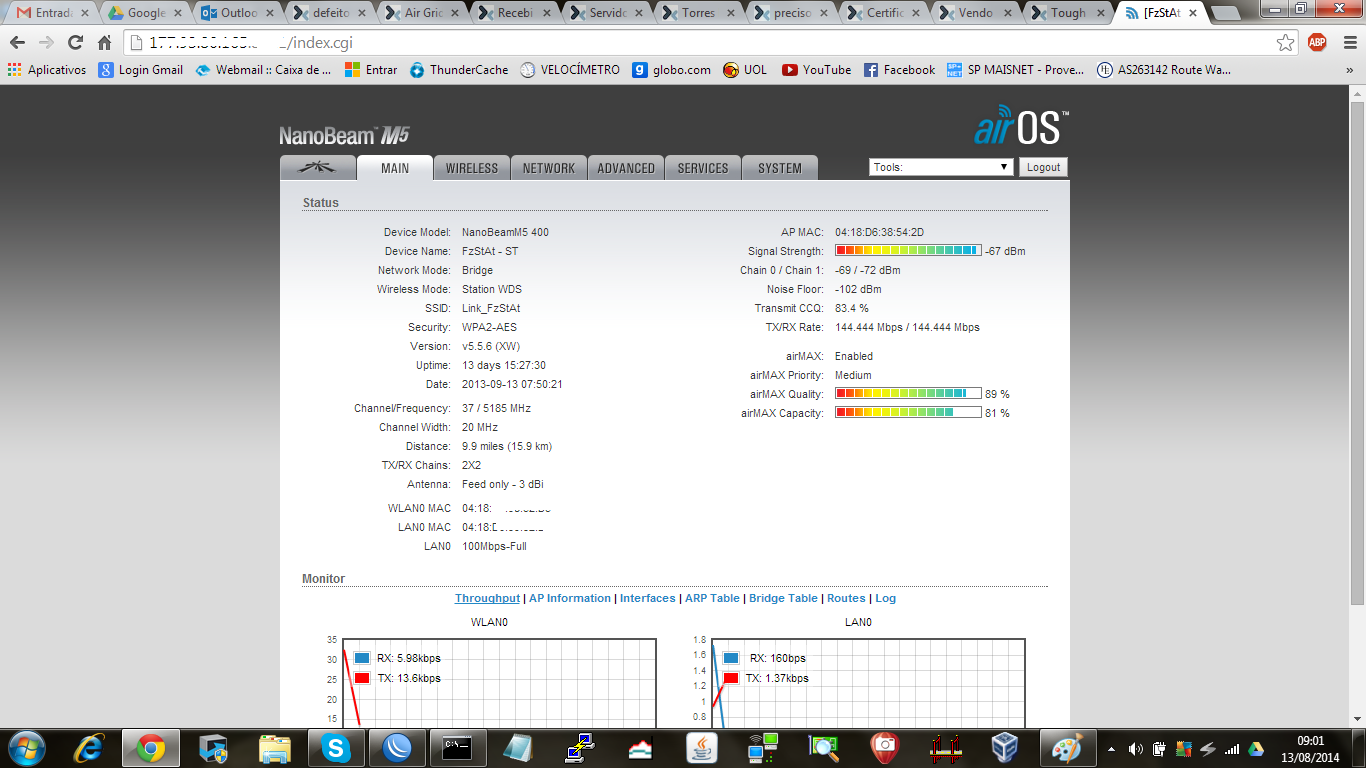Click the SSID value Link_FzStAt
Image resolution: width=1366 pixels, height=768 pixels.
click(x=491, y=308)
